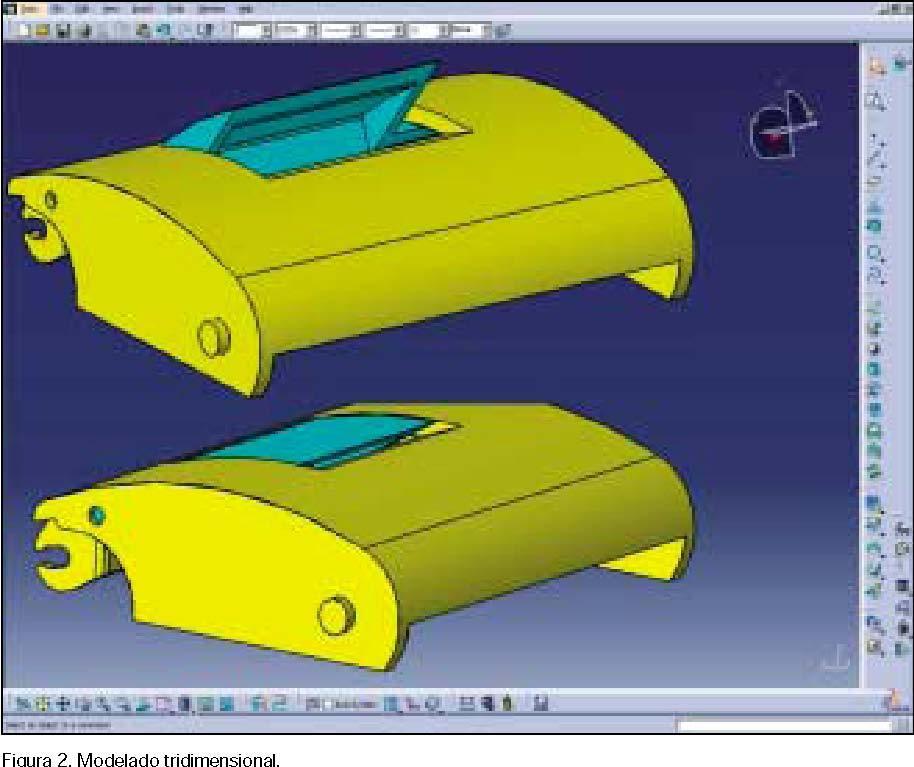
Task: Expand the first dropdown in graphic properties toolbar
Action: (266, 30)
